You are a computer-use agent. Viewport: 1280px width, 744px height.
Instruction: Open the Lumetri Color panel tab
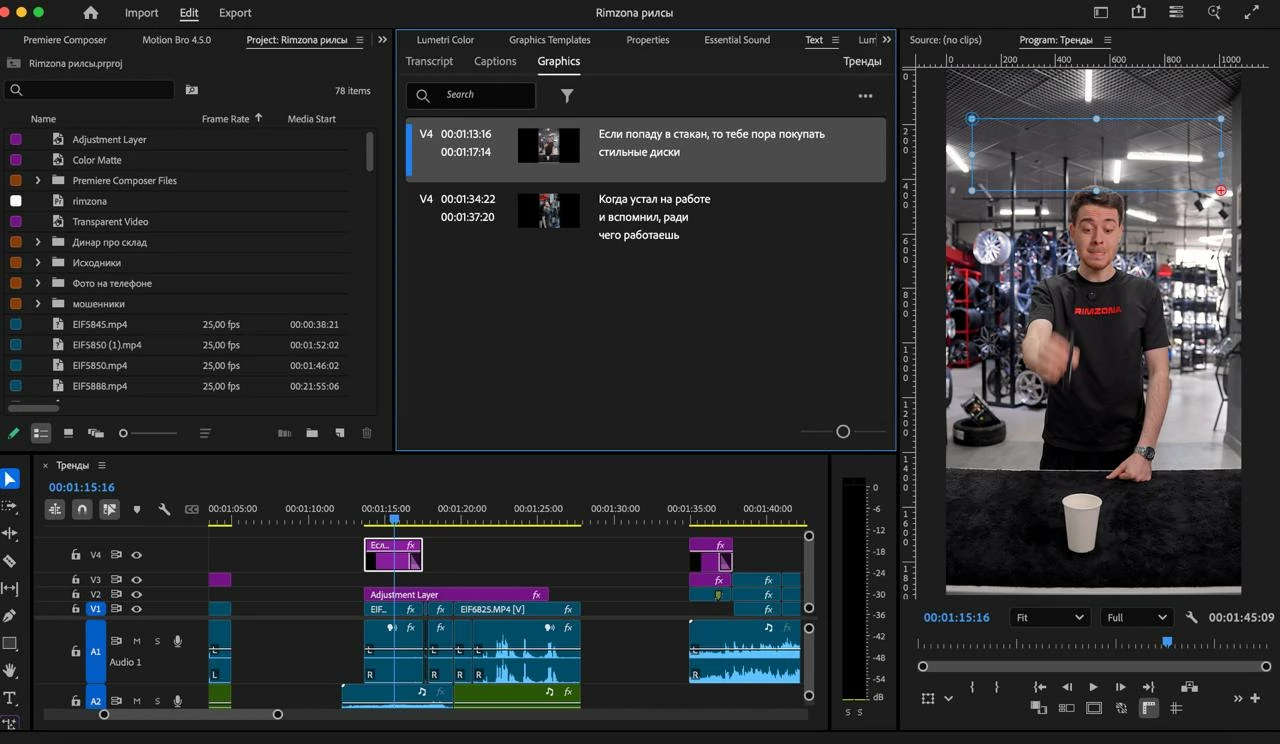tap(445, 40)
